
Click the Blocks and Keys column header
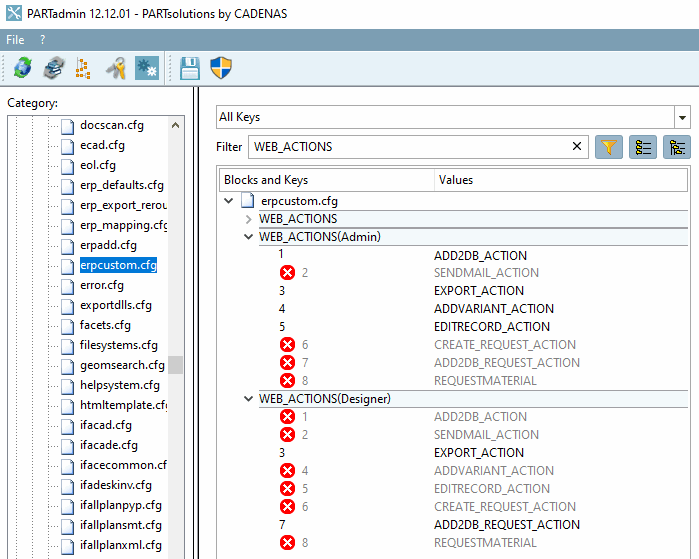point(327,180)
